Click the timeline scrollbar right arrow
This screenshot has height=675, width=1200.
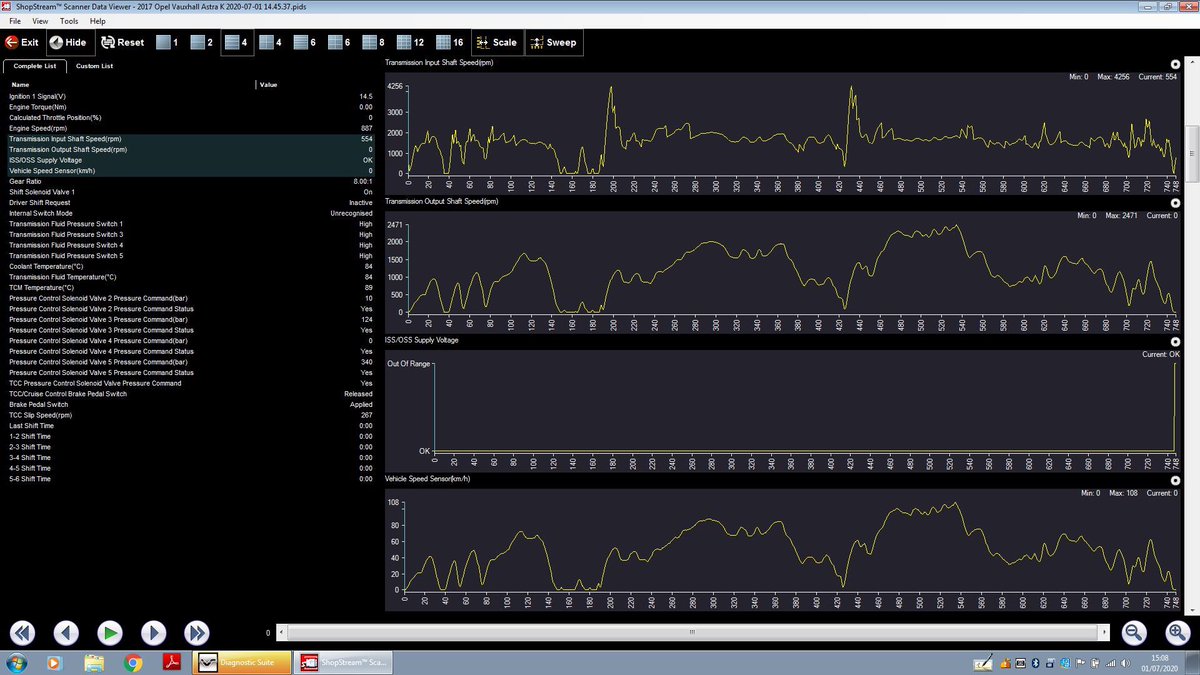point(1103,633)
